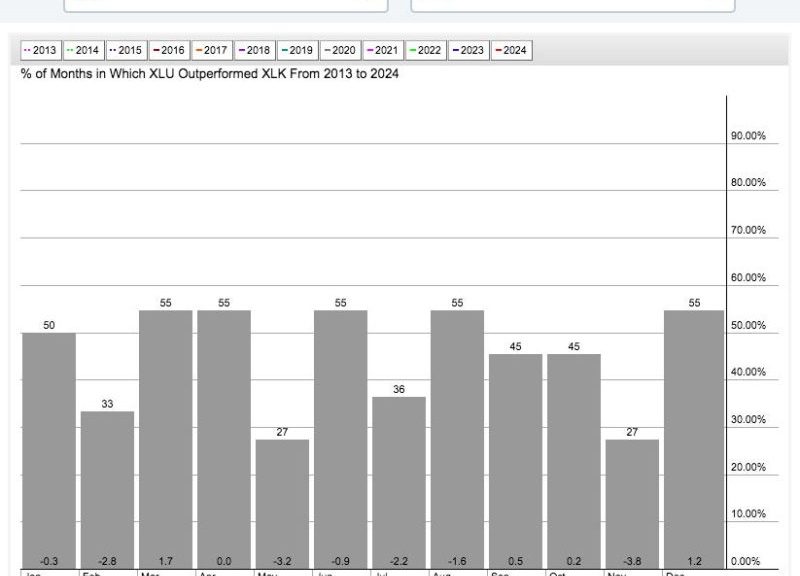
Task: Click the "-0.3" value at the bar base
Action: point(49,562)
